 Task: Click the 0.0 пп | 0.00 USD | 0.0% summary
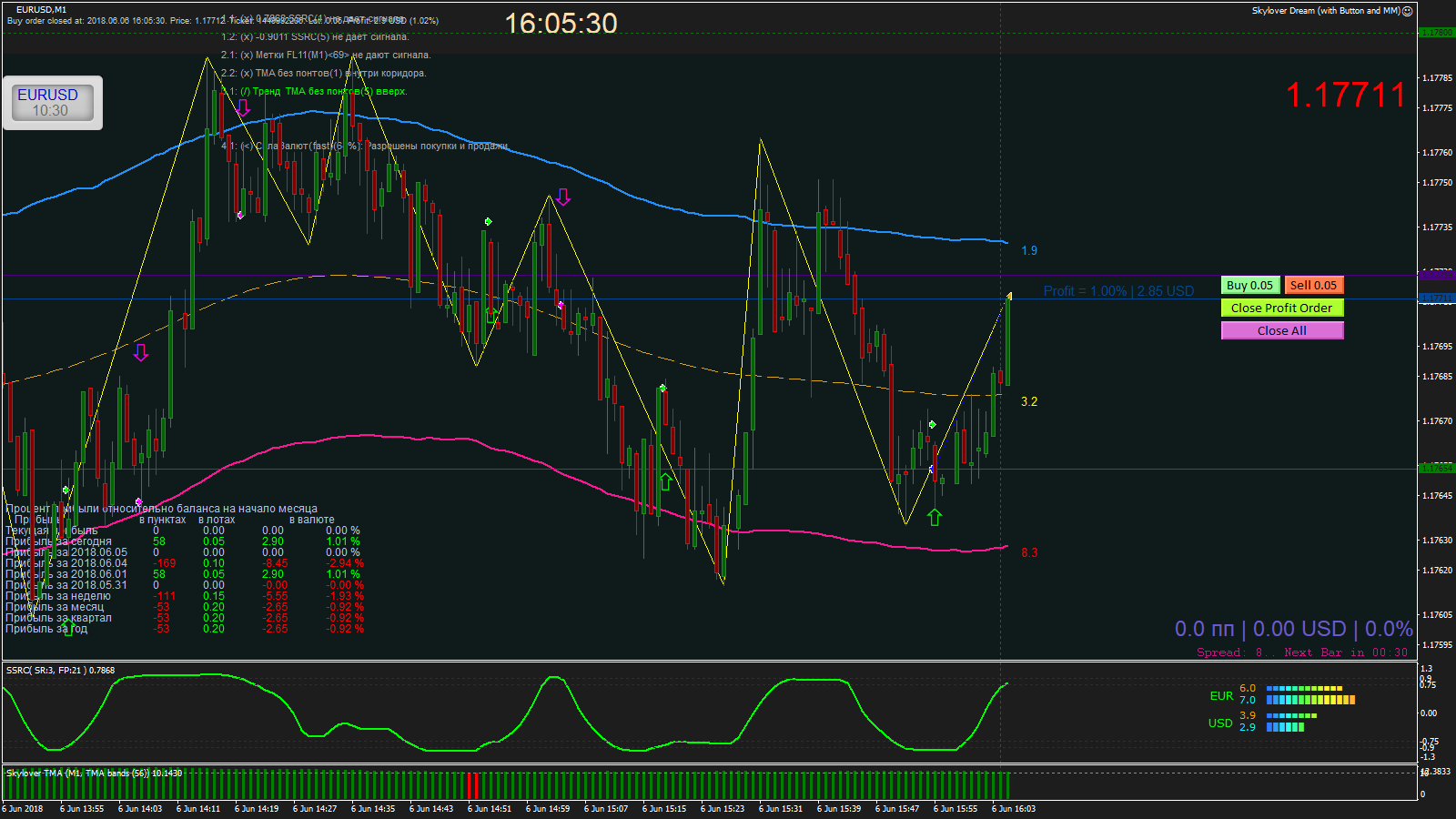(x=1293, y=629)
